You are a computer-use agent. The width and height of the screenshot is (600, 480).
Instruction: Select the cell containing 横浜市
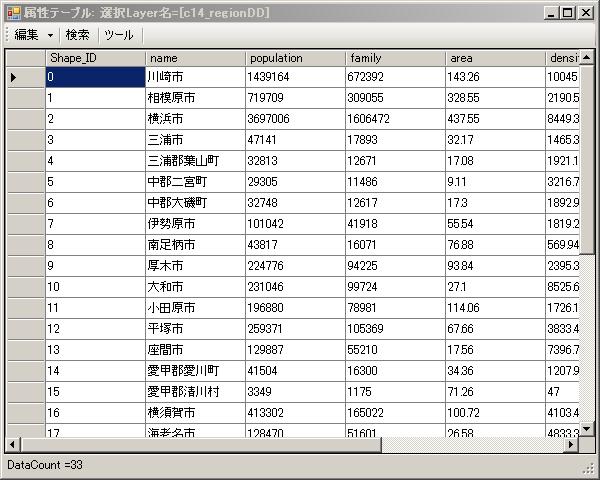tap(195, 119)
